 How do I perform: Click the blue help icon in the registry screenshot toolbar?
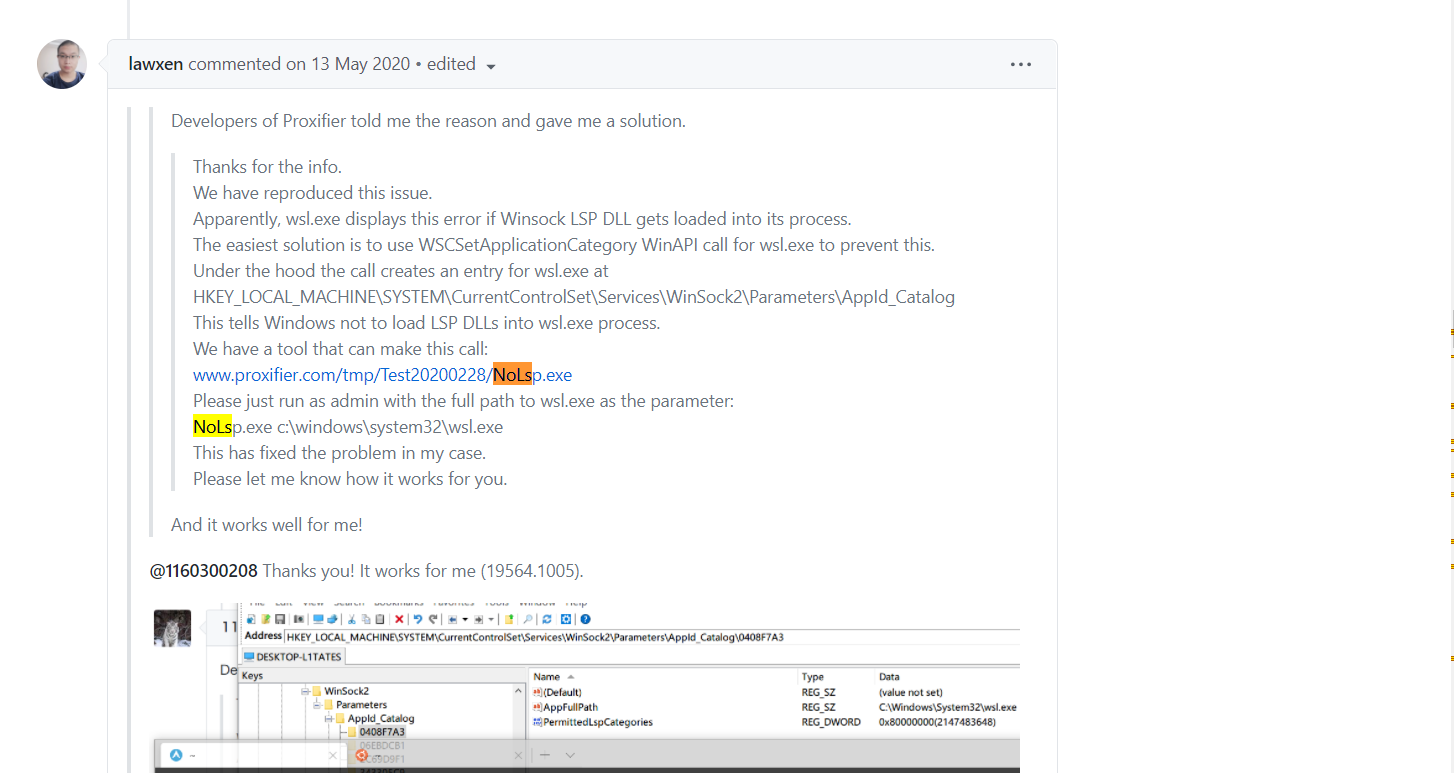585,619
